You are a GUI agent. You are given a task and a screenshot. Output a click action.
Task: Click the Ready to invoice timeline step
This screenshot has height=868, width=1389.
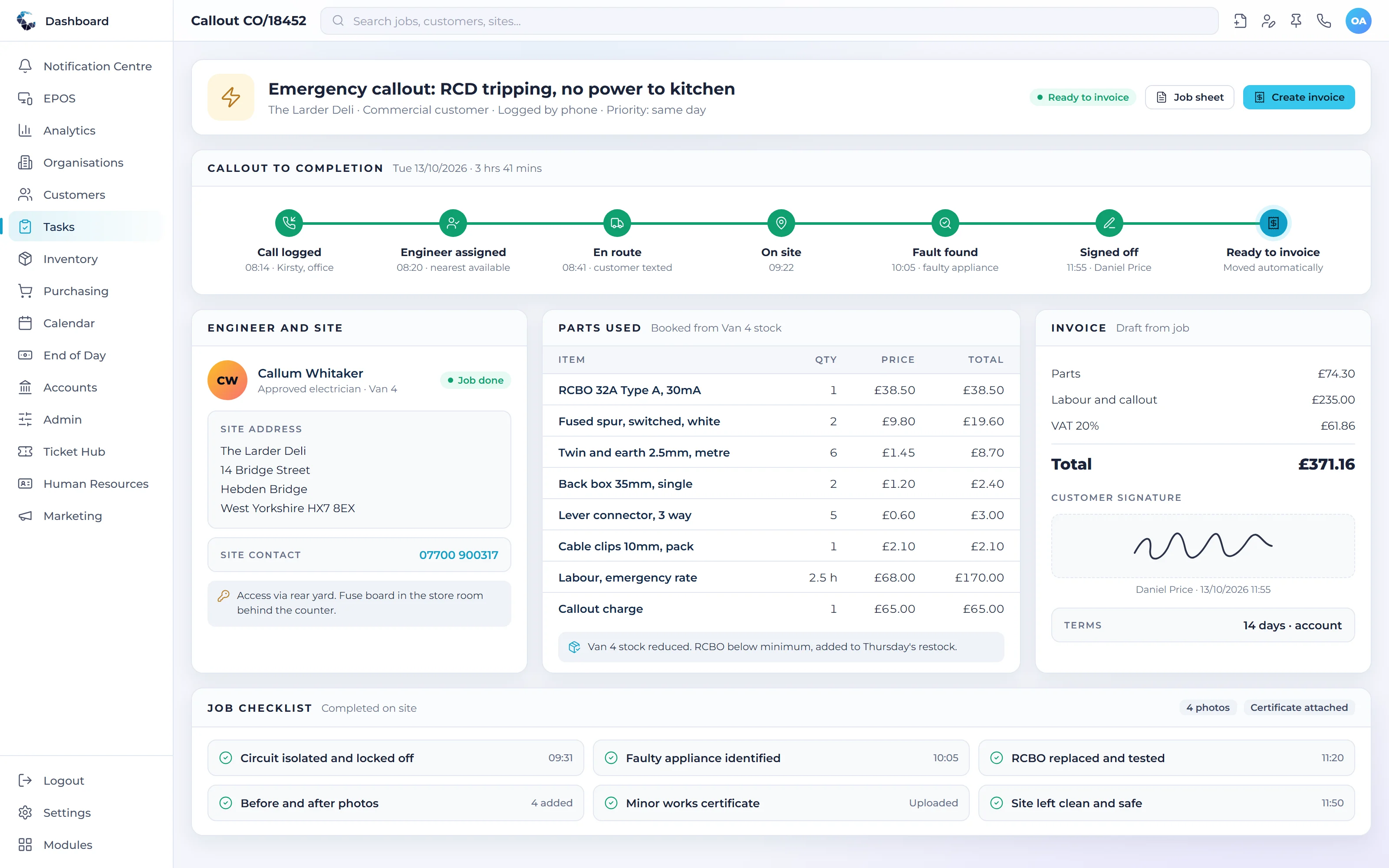tap(1273, 224)
